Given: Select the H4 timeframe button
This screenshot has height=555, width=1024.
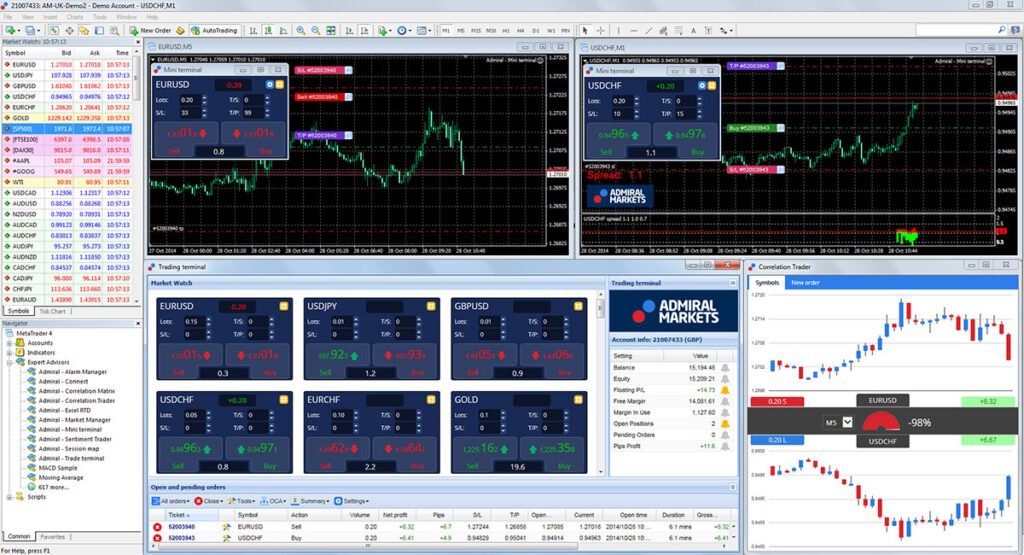Looking at the screenshot, I should tap(520, 30).
